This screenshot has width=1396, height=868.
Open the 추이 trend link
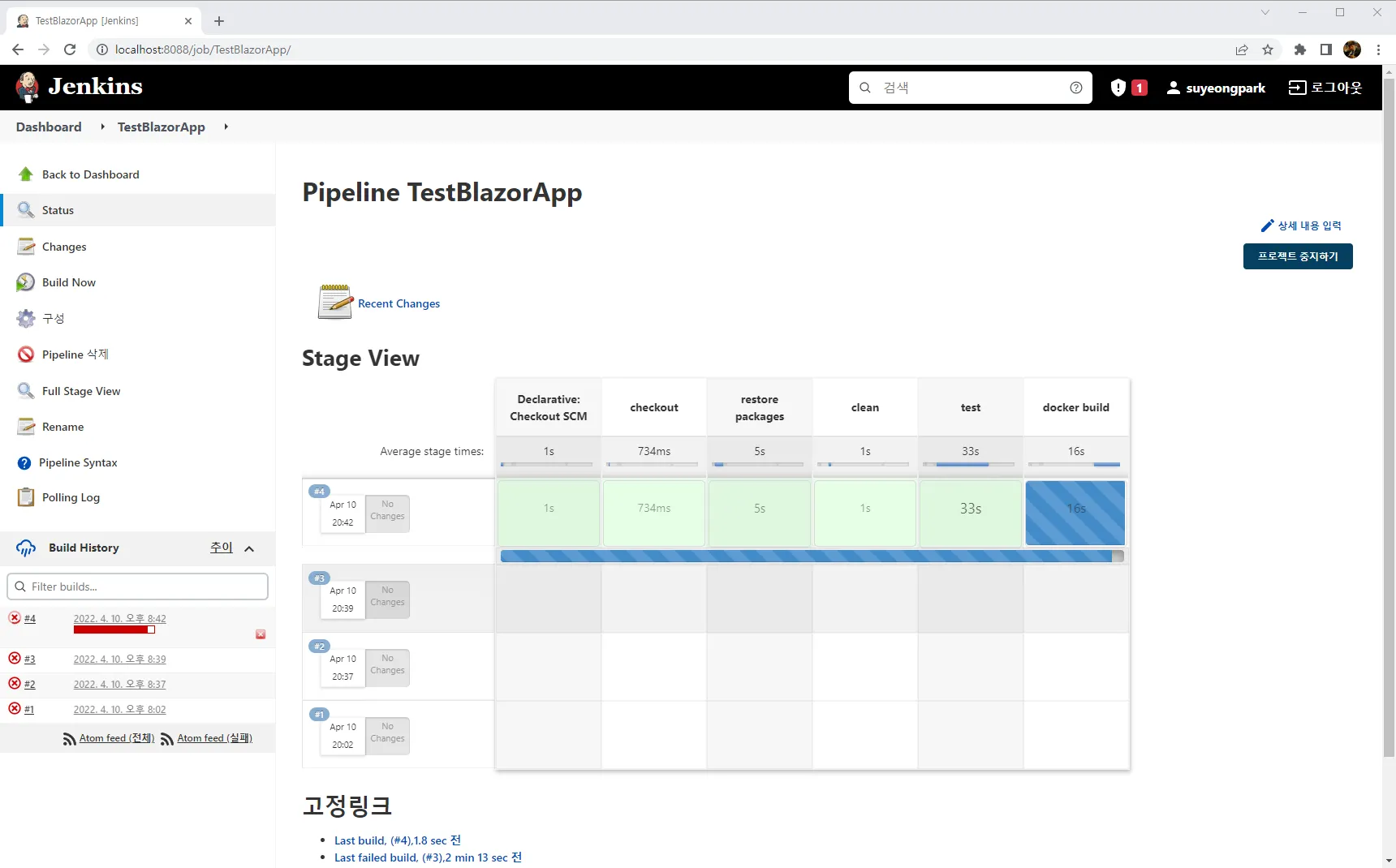click(222, 548)
